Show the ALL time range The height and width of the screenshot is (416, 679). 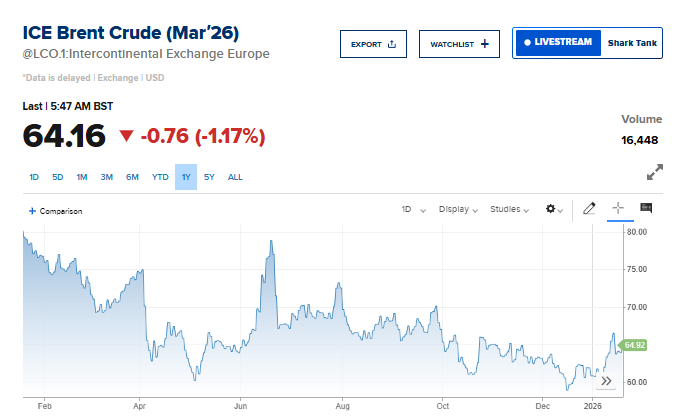coord(235,178)
